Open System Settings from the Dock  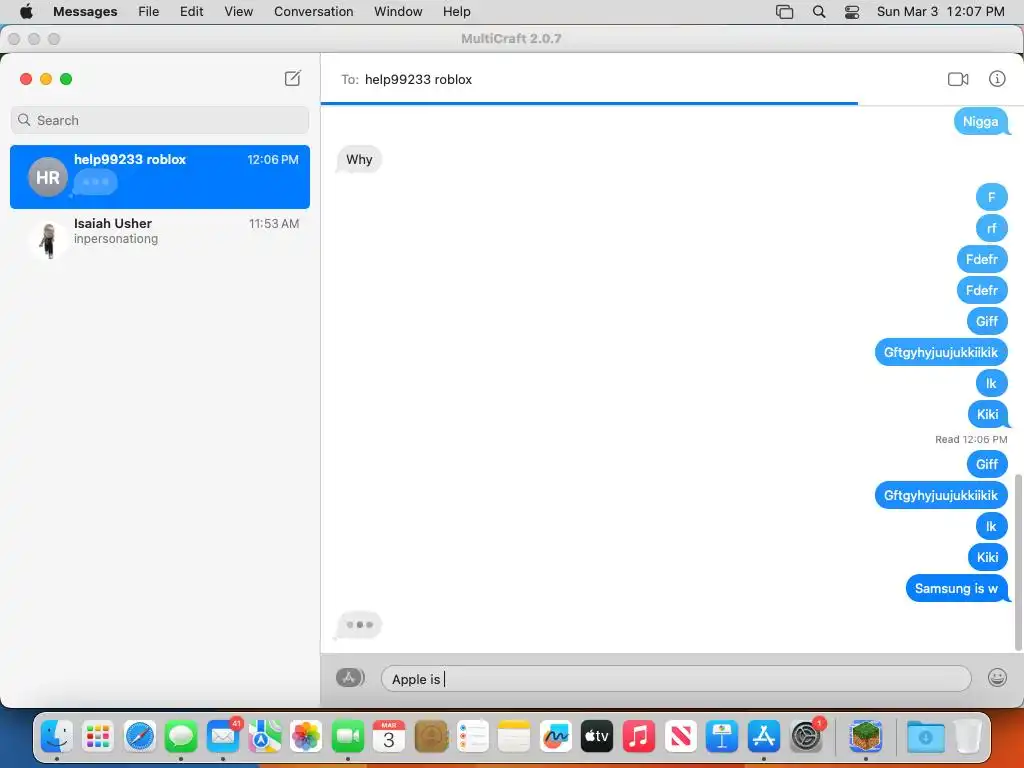click(x=806, y=737)
